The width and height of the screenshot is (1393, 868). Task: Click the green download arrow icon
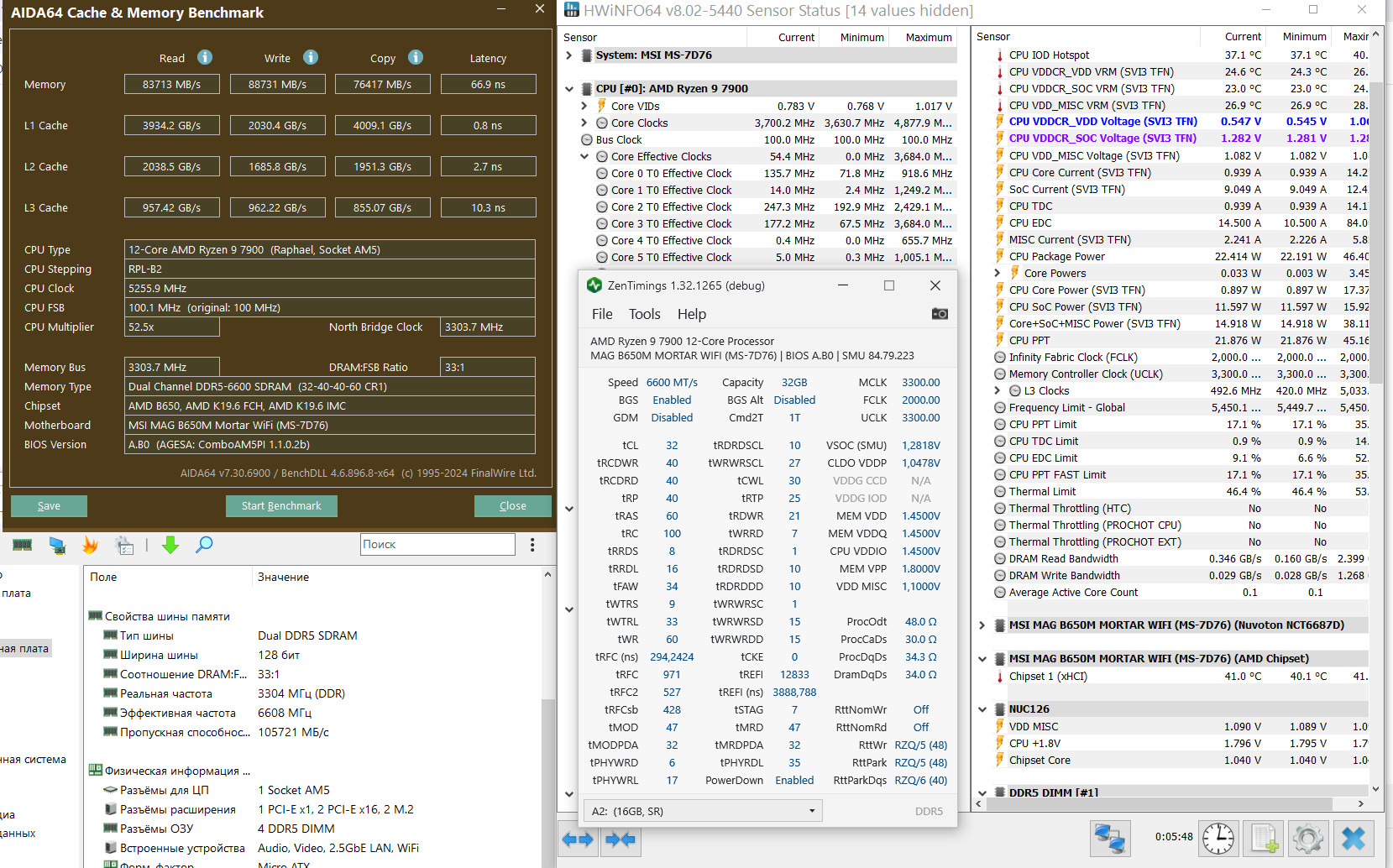coord(170,546)
